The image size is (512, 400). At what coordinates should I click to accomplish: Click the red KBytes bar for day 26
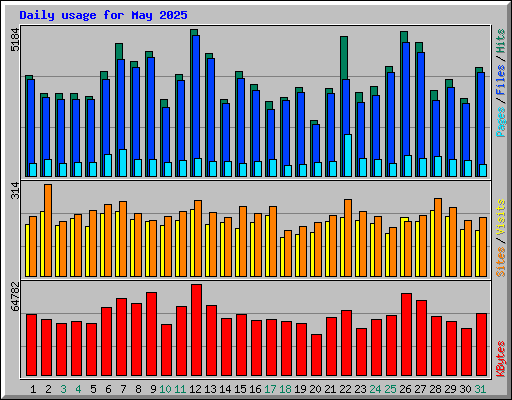407,335
